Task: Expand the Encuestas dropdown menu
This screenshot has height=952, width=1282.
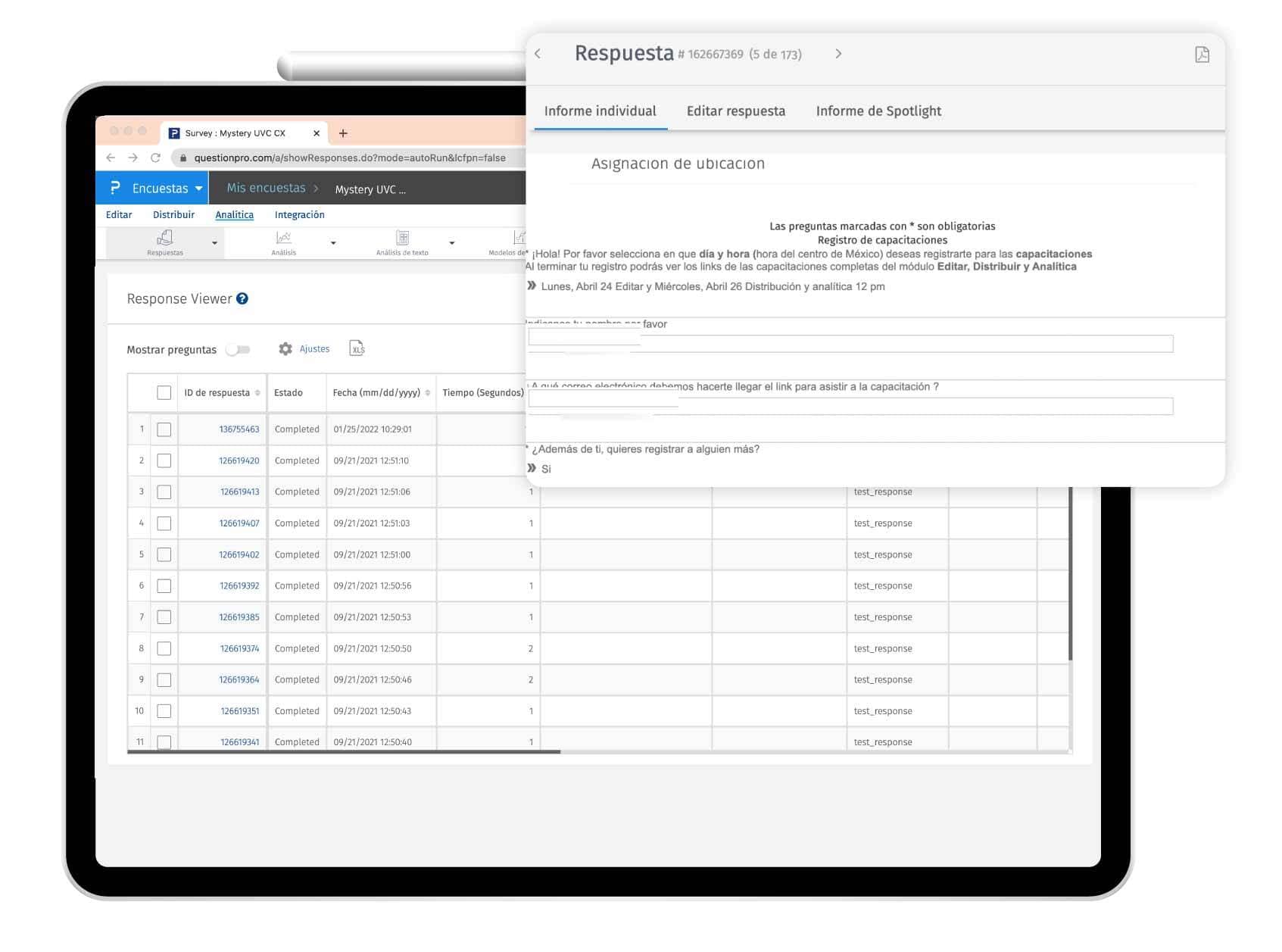Action: [198, 189]
